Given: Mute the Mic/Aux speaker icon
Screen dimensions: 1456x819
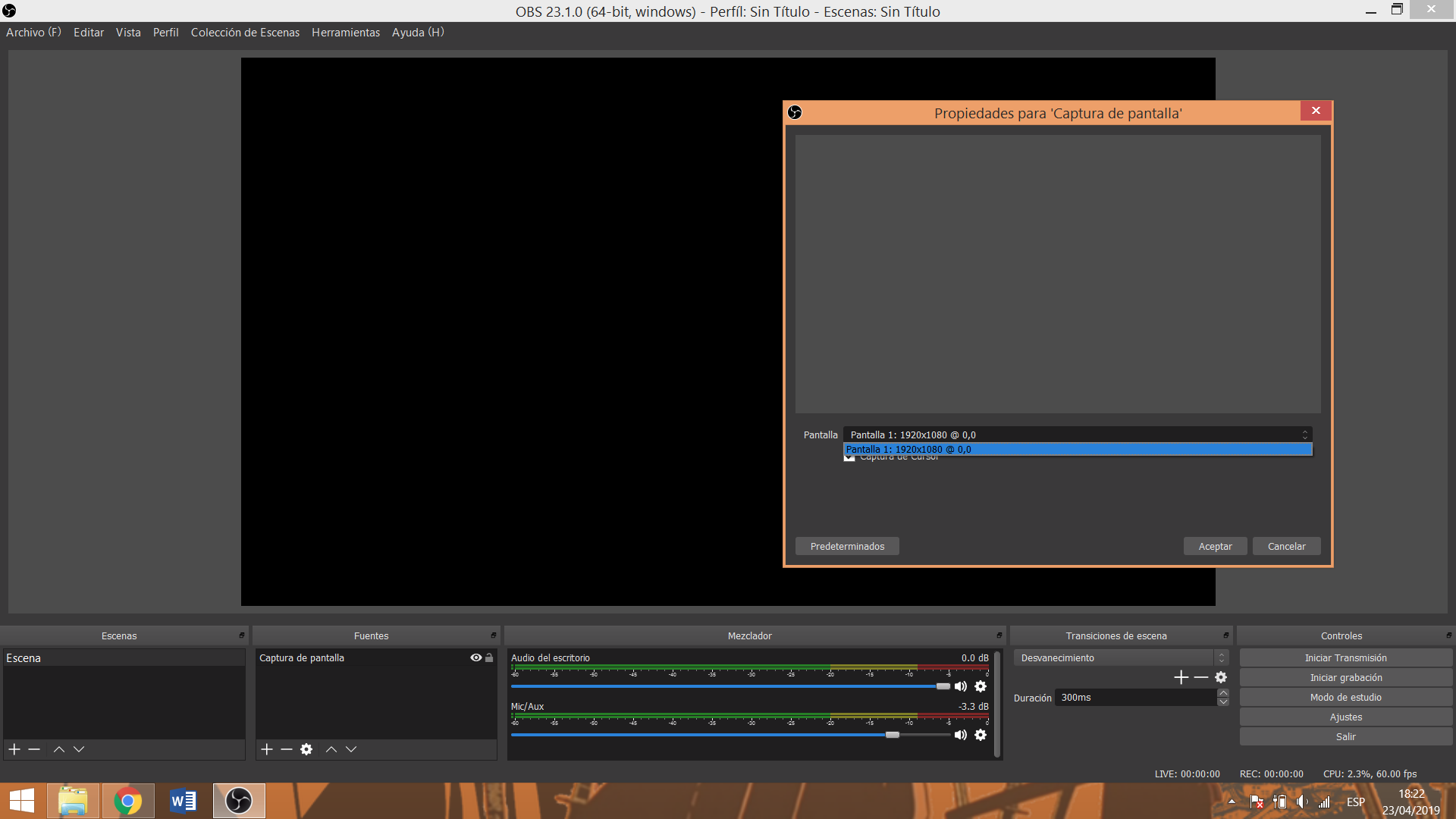Looking at the screenshot, I should pos(961,735).
